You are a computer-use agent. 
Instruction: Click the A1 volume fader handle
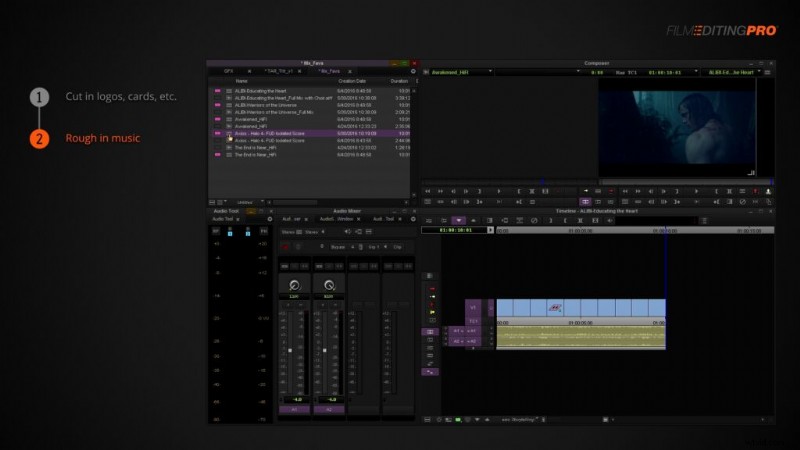coord(290,351)
